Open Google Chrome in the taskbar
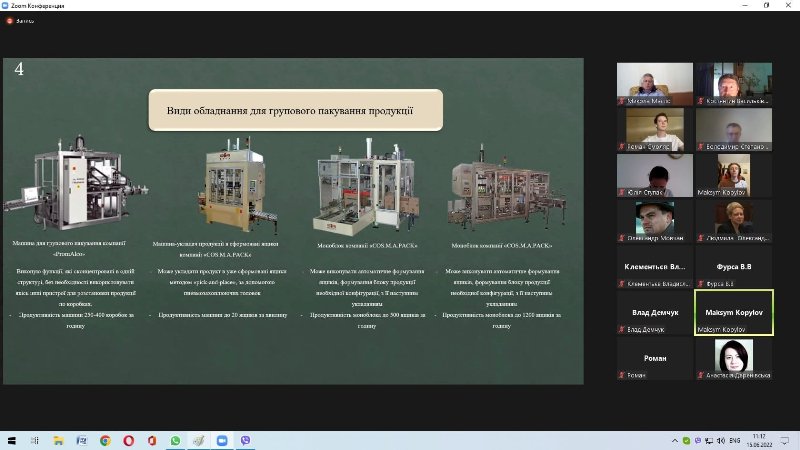This screenshot has width=800, height=450. (x=105, y=440)
